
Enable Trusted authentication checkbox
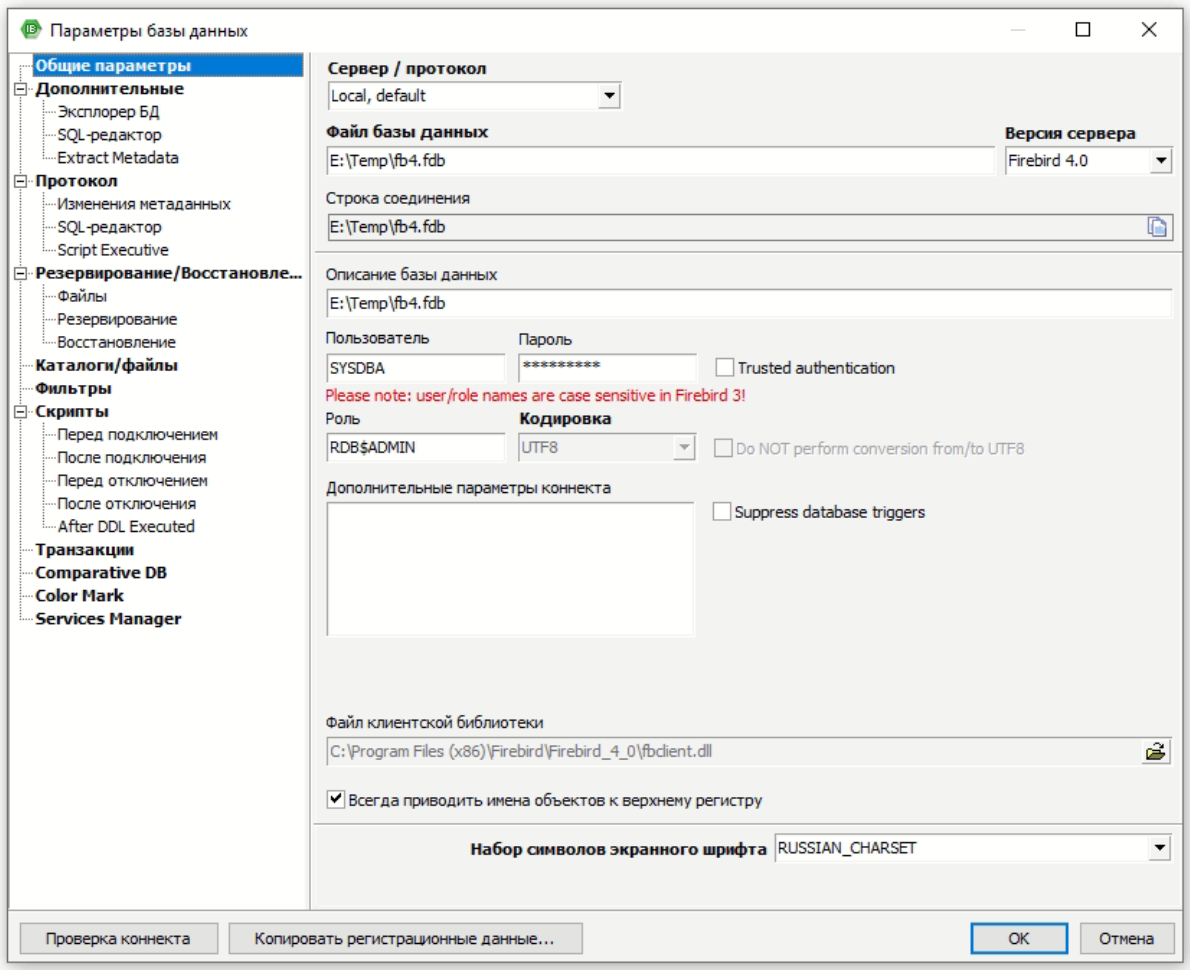coord(724,368)
